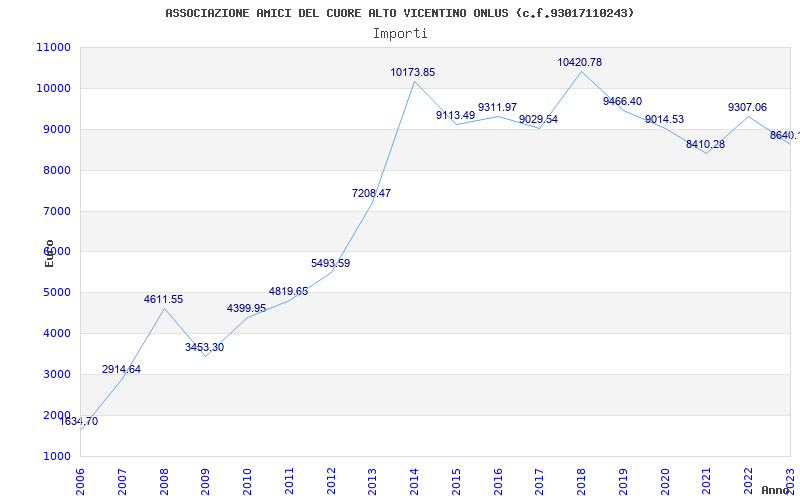Pick the 4399.95 data label
Screen dimensions: 800x500
pyautogui.click(x=246, y=308)
